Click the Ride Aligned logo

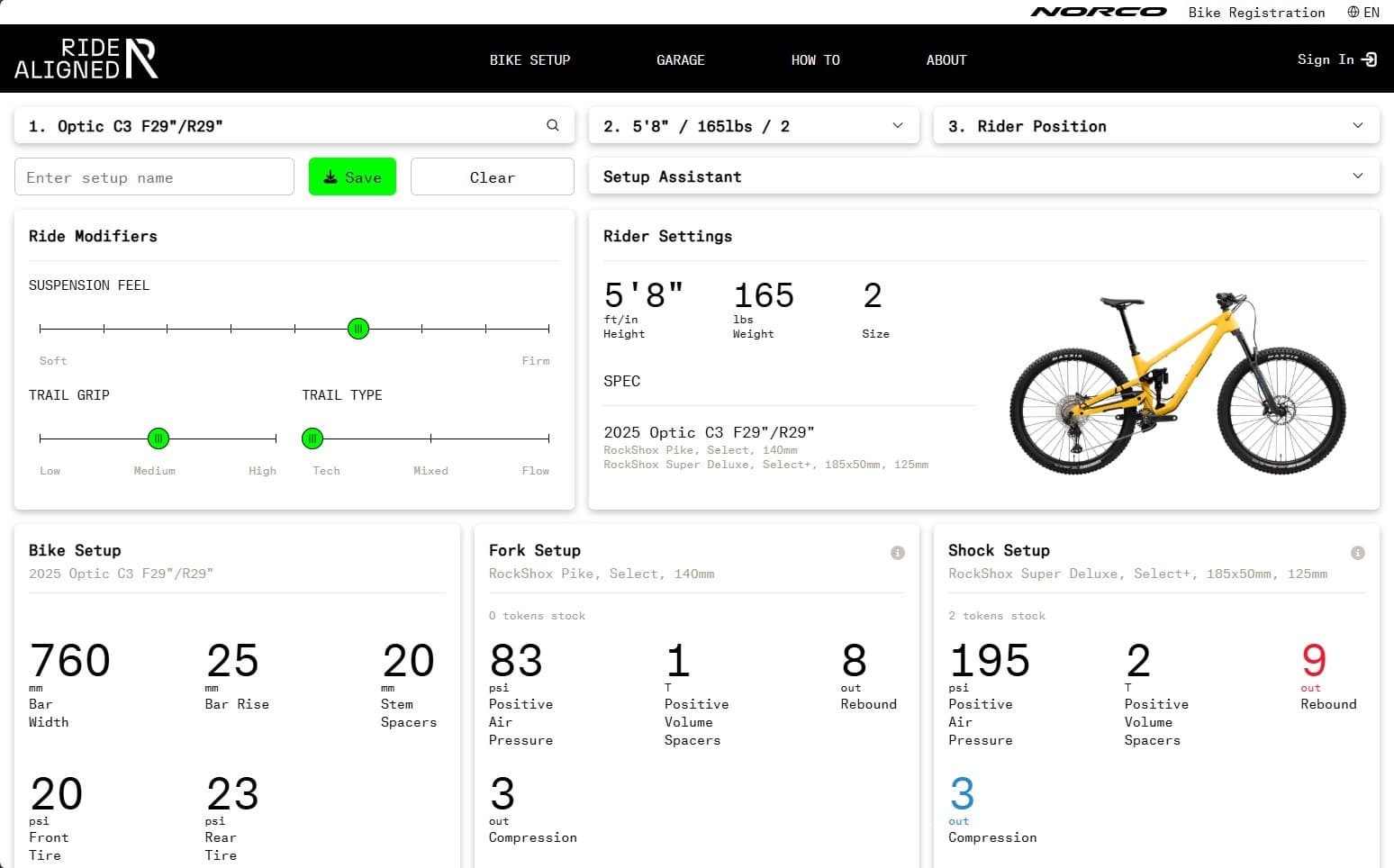tap(86, 59)
